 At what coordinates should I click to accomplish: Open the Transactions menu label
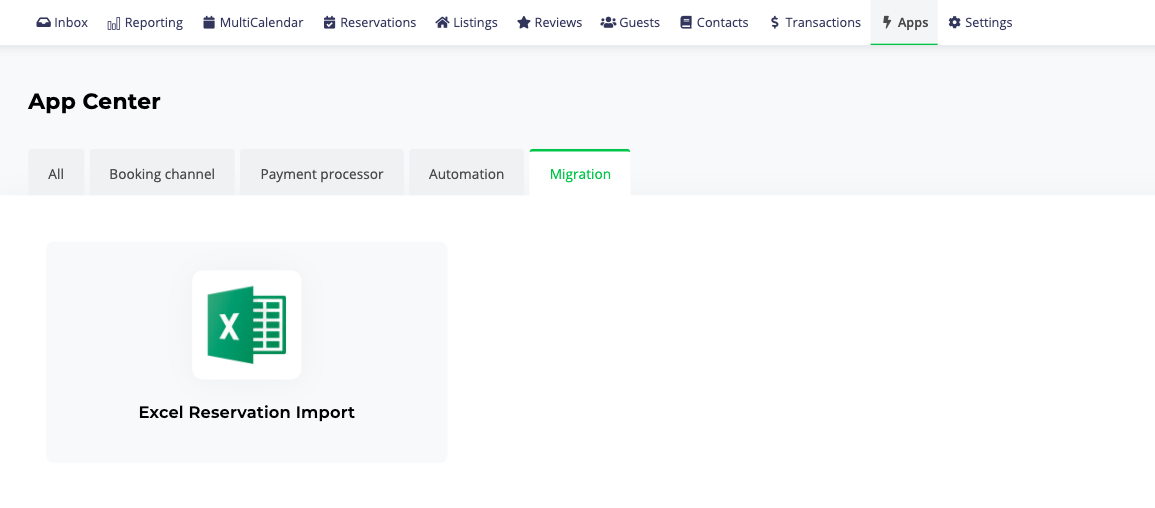(x=823, y=23)
